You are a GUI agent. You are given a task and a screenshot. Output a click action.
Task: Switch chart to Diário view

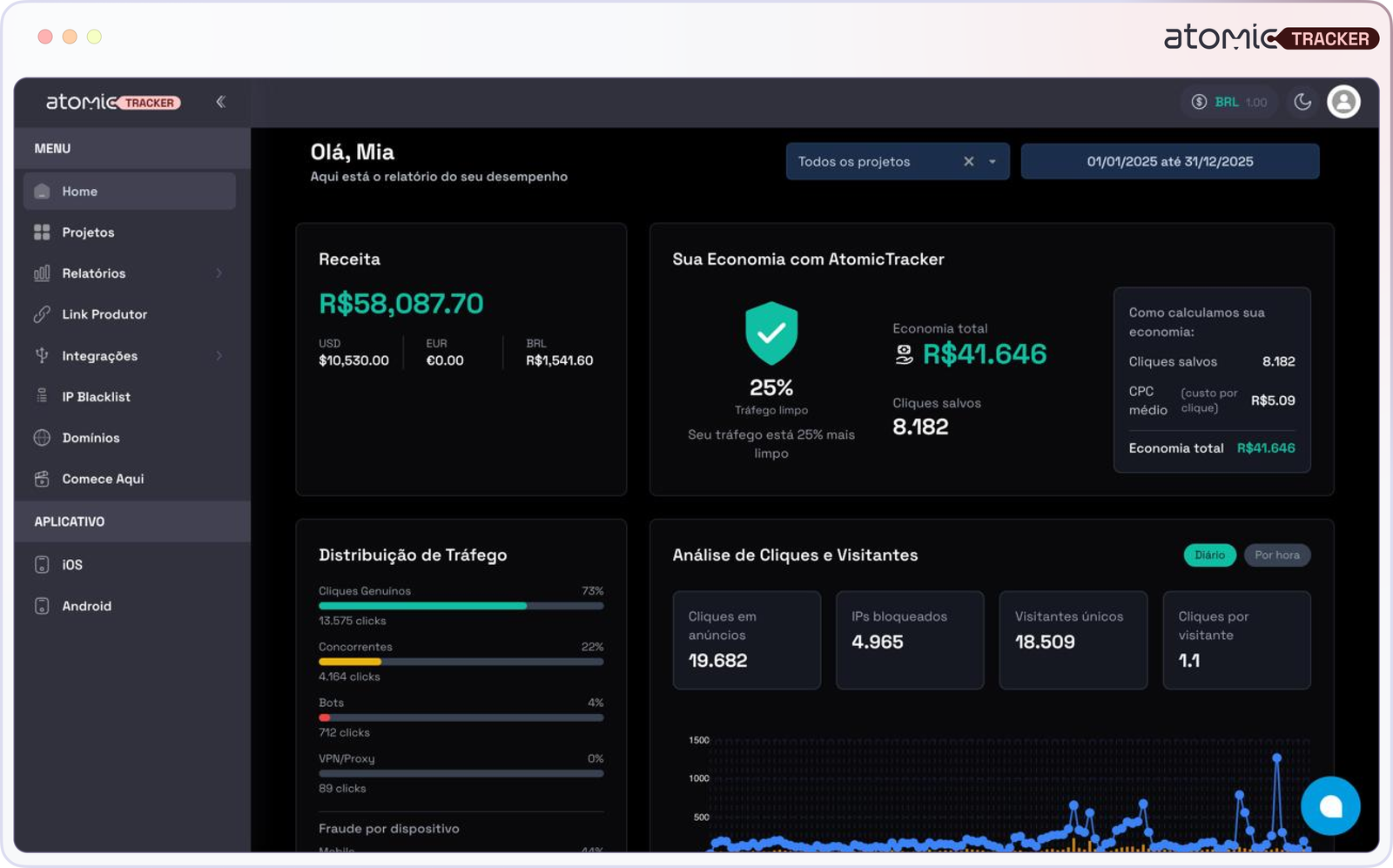point(1209,555)
